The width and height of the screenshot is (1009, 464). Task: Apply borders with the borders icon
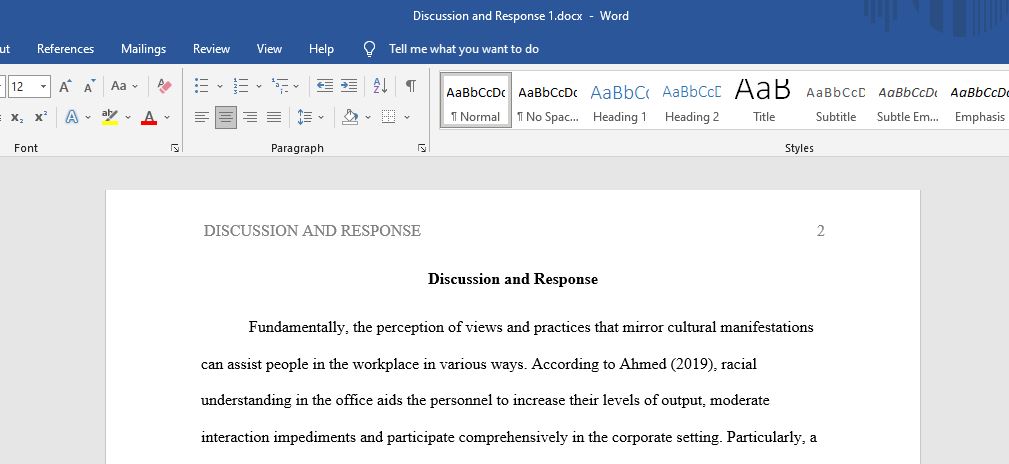pos(388,117)
